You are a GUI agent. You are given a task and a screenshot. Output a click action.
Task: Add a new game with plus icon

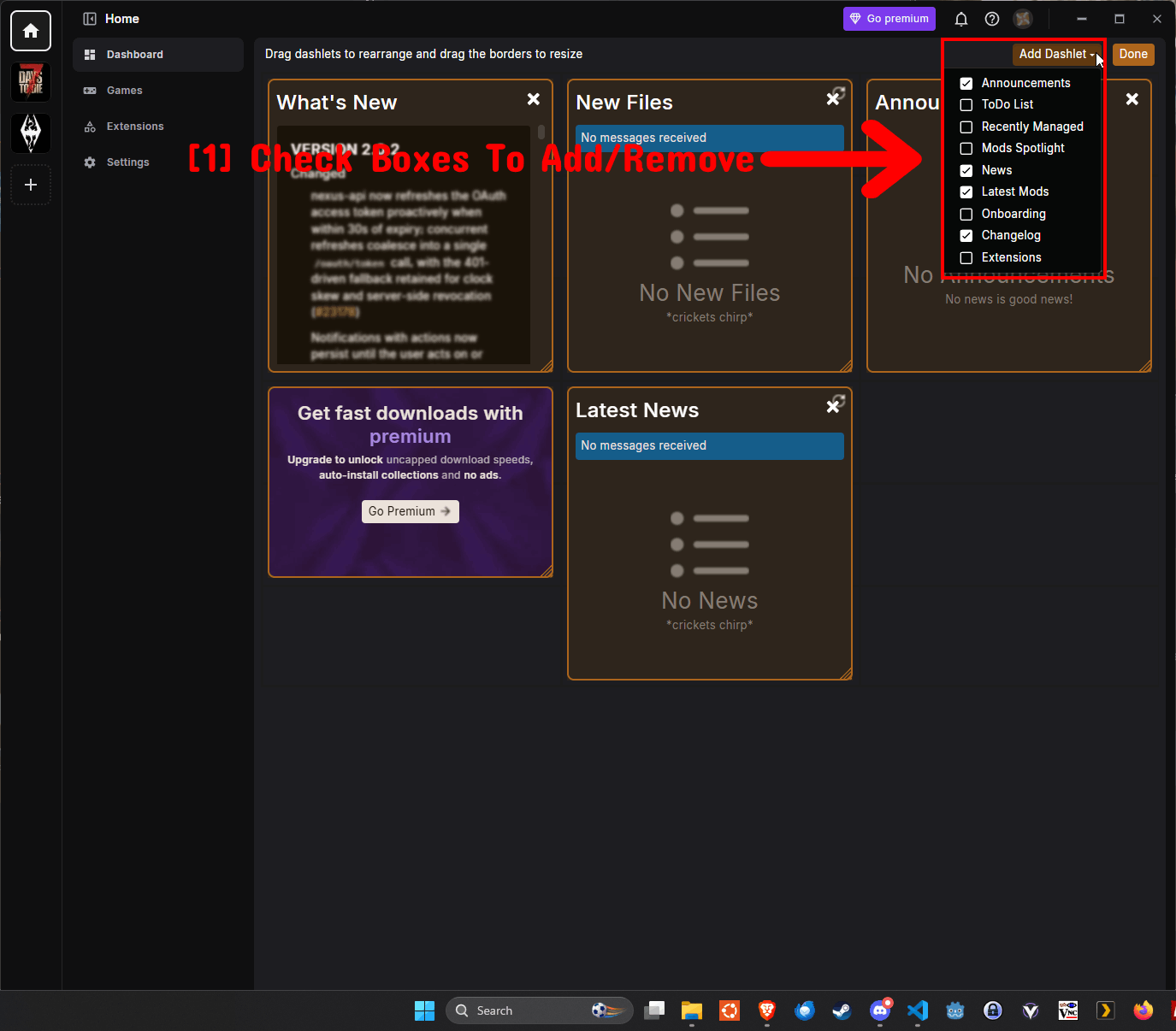(x=31, y=185)
